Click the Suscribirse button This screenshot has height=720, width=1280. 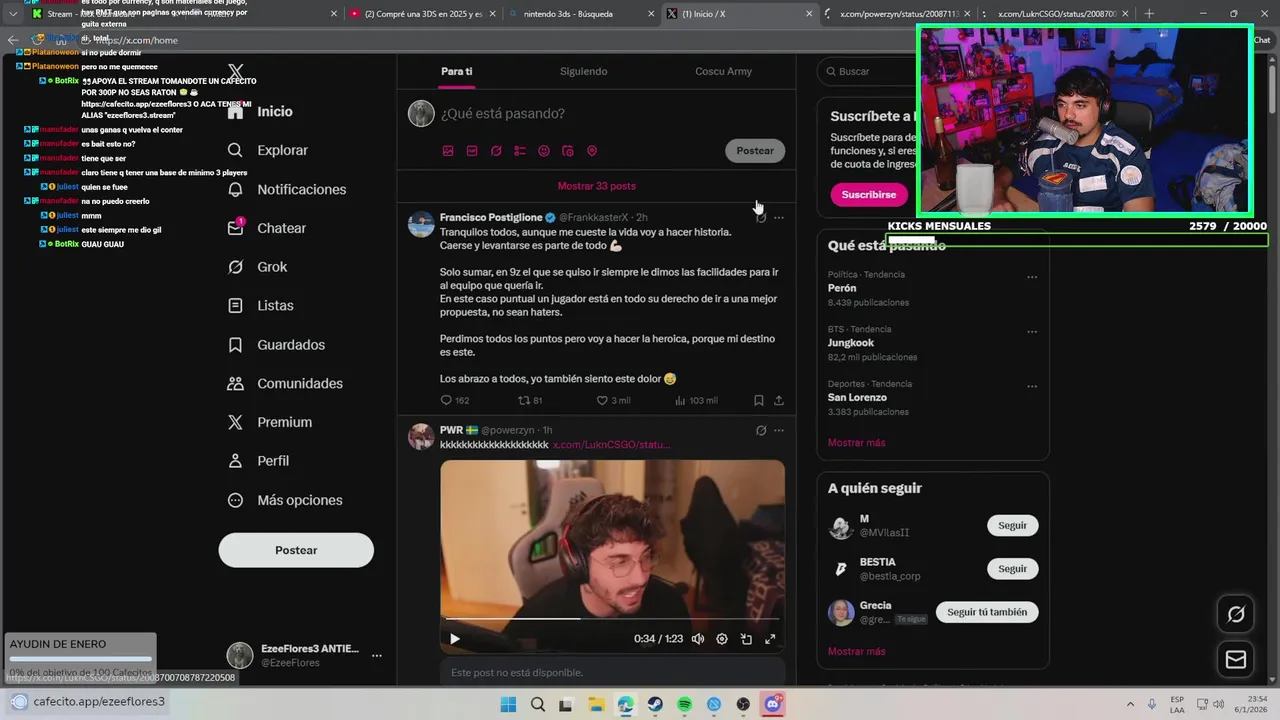coord(868,194)
